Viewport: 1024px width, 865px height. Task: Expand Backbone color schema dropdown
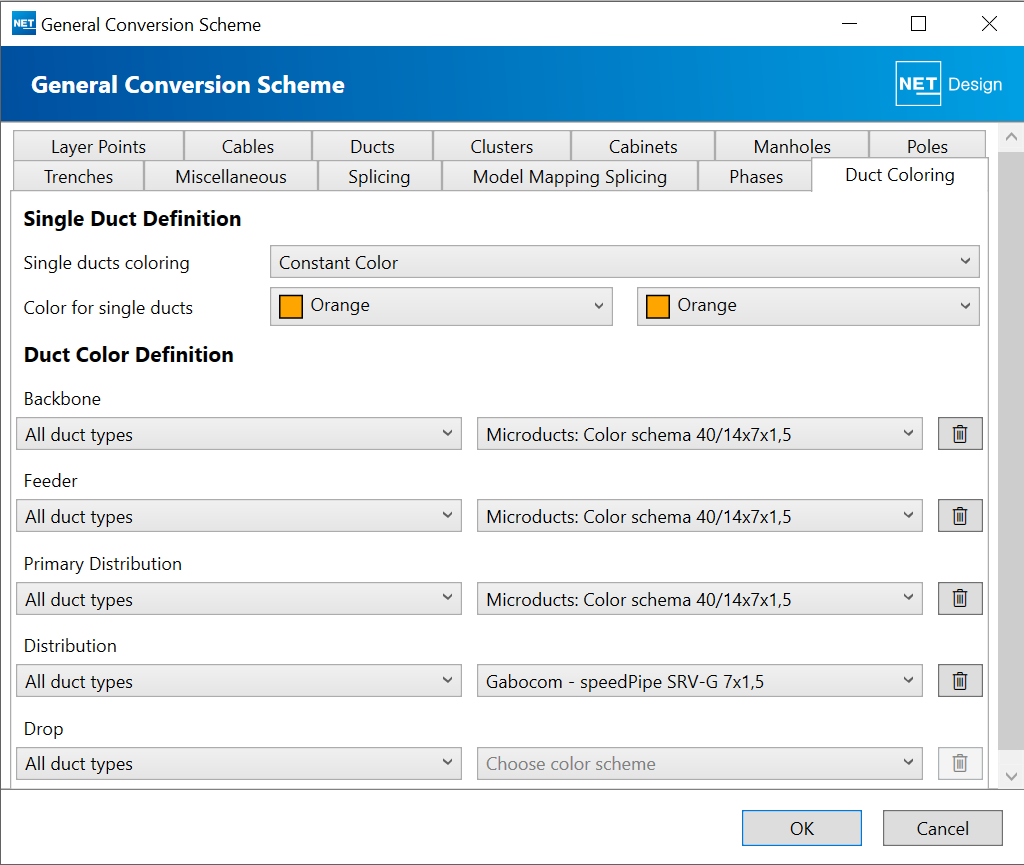click(x=699, y=434)
